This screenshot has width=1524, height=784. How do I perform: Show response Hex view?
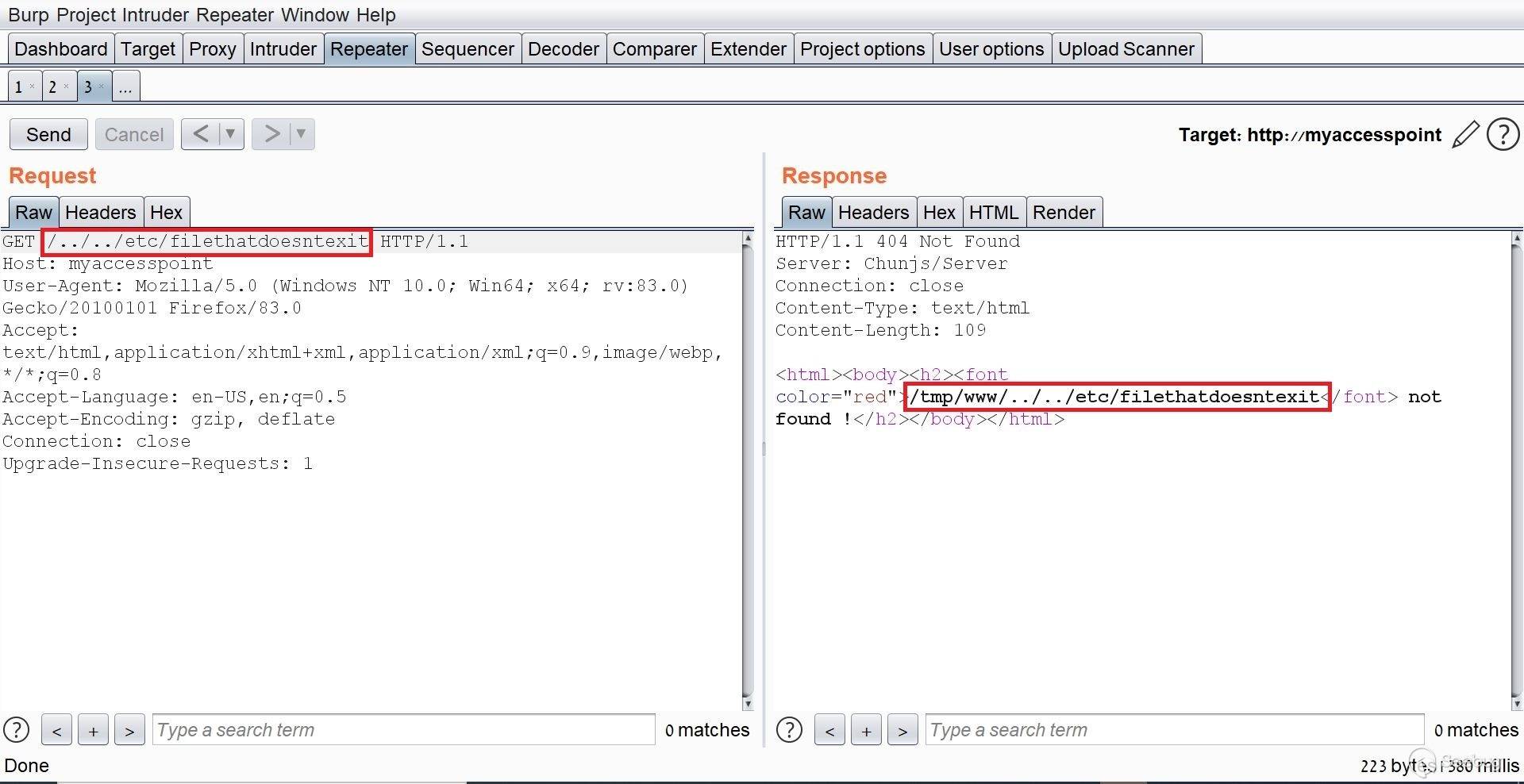tap(940, 212)
